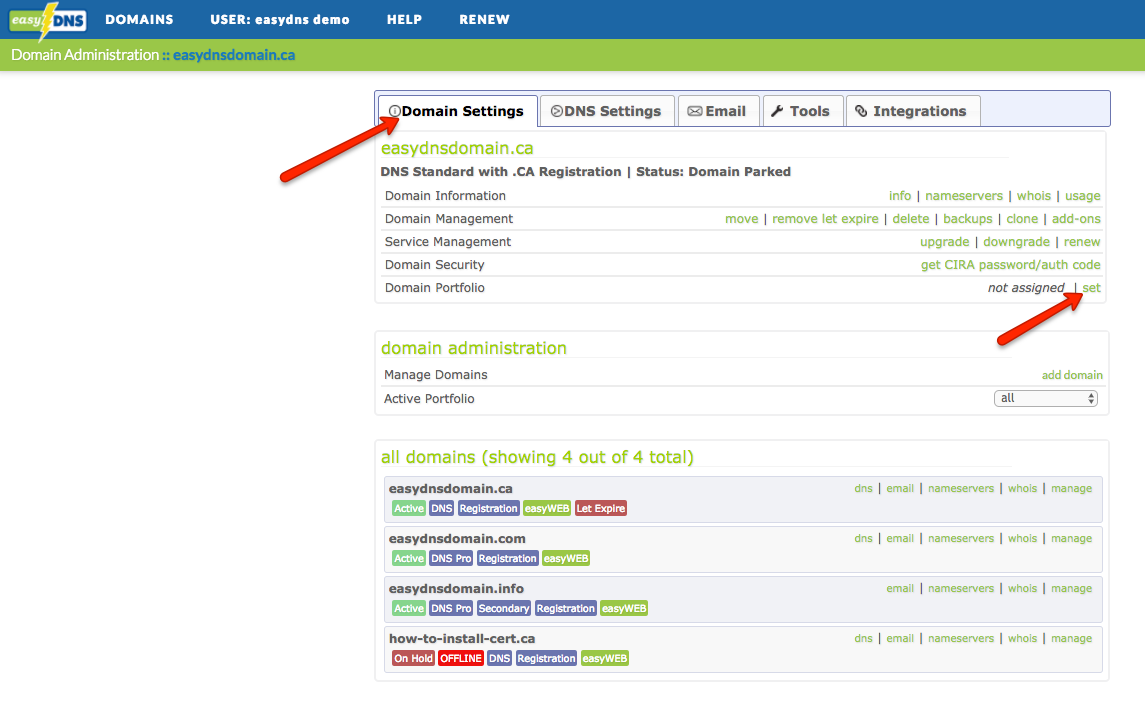Click the link icon on Integrations tab
This screenshot has width=1145, height=713.
tap(862, 111)
